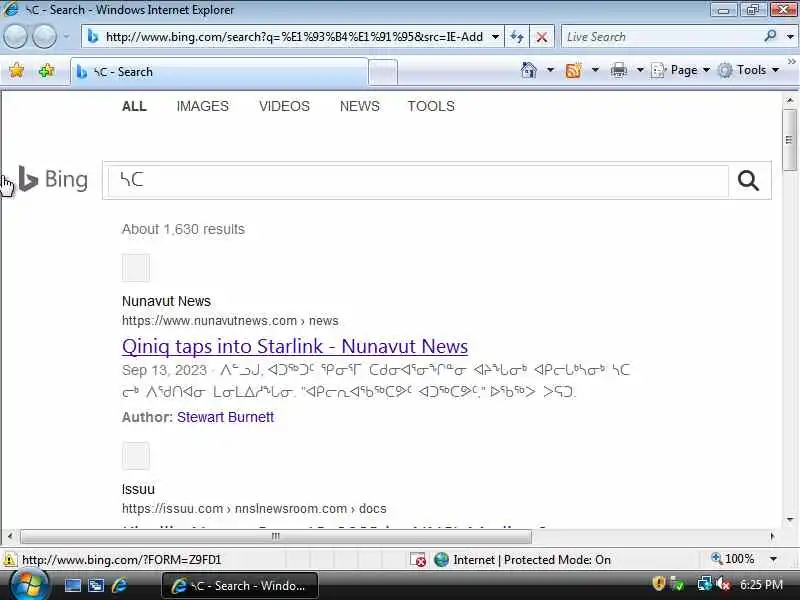This screenshot has width=800, height=600.
Task: Click the Print icon
Action: [x=618, y=70]
